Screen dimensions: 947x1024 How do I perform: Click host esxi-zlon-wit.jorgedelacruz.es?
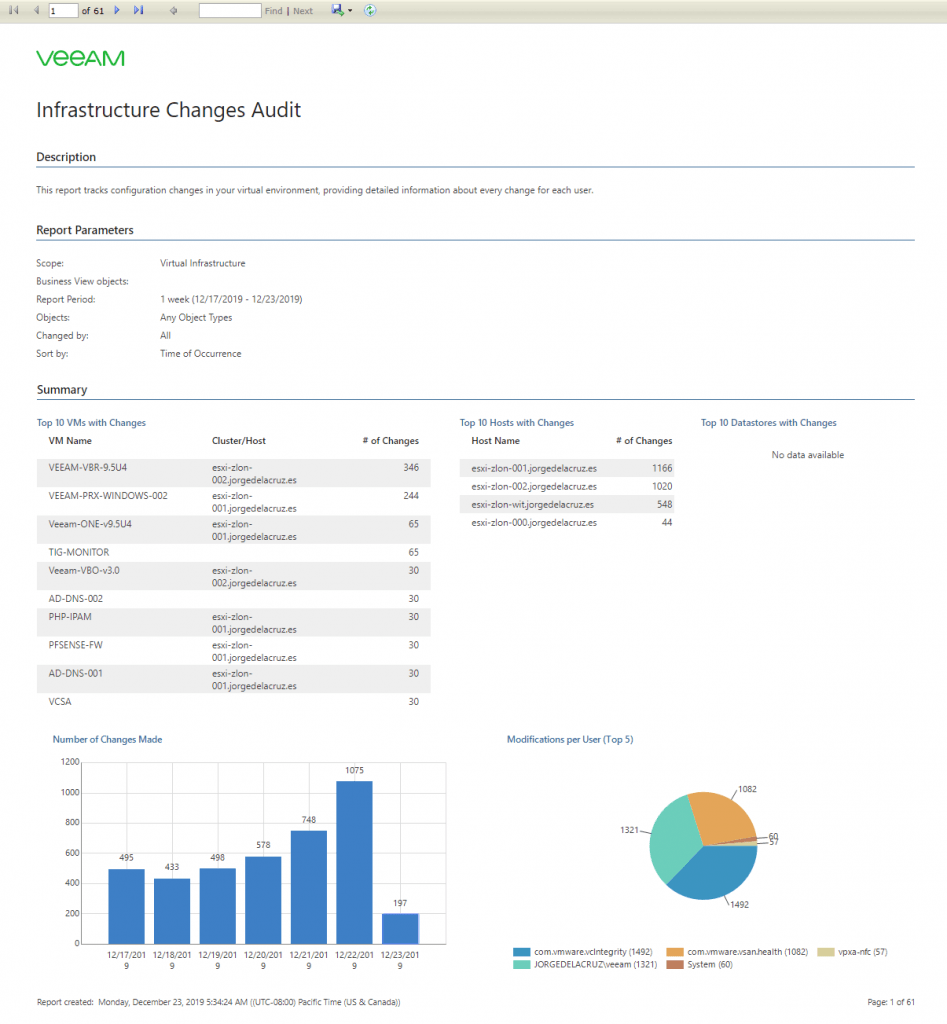point(532,505)
